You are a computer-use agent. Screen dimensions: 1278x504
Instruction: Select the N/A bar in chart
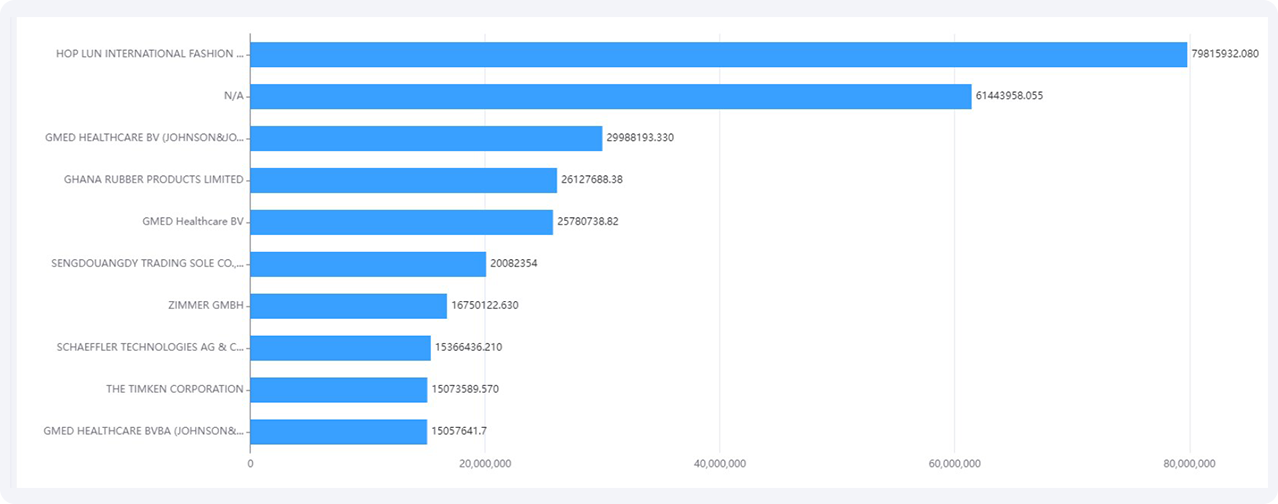[x=610, y=96]
